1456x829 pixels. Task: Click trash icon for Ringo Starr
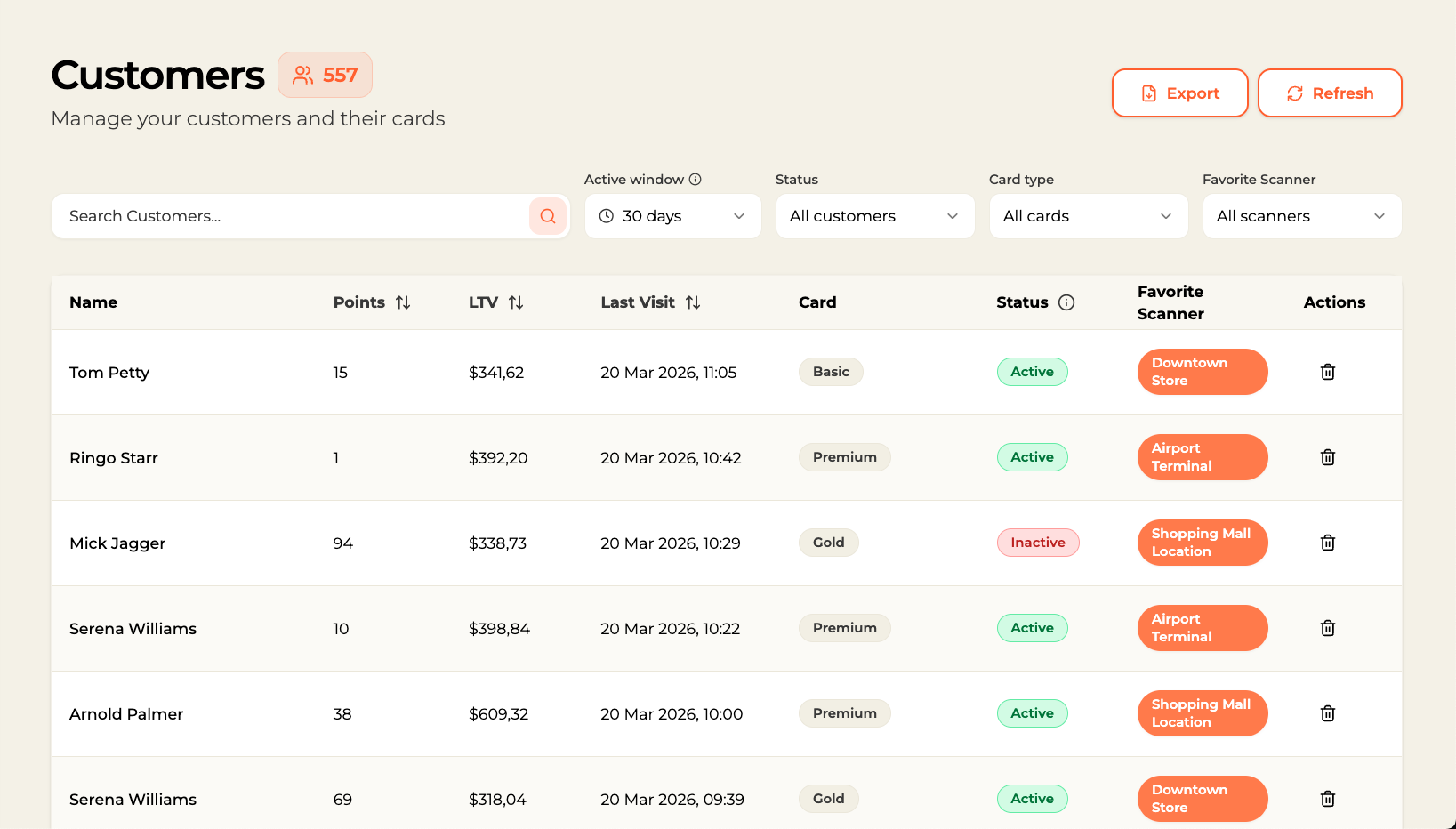1327,457
